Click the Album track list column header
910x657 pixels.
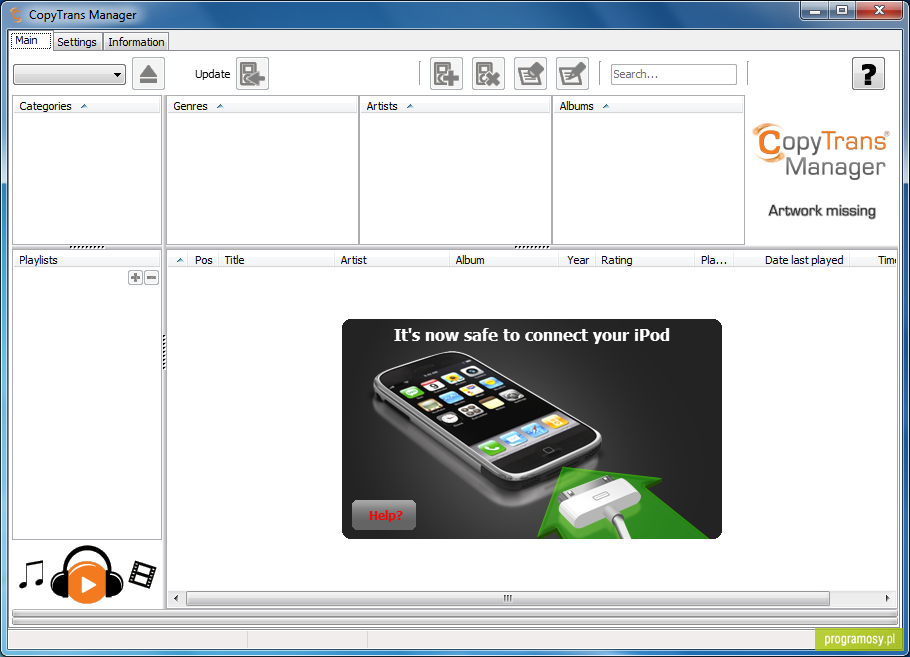click(x=504, y=260)
